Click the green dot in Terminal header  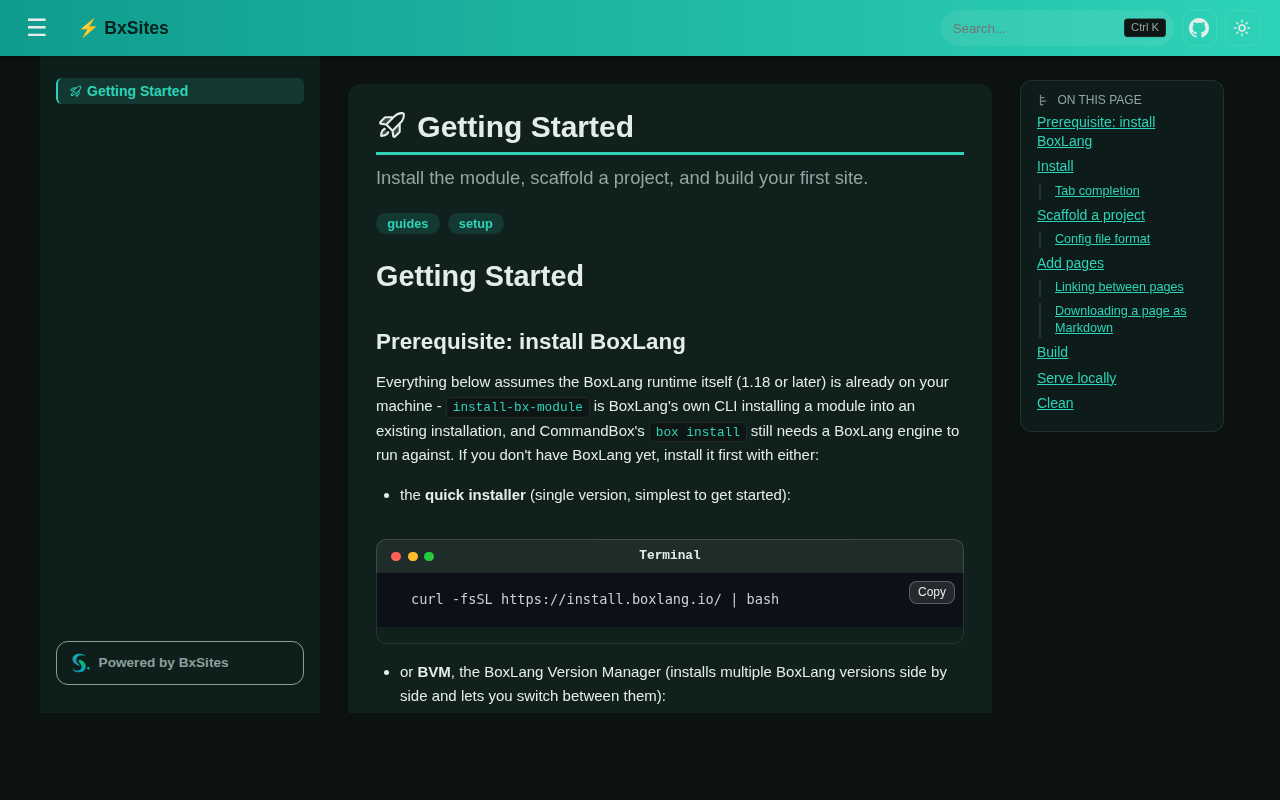point(429,556)
